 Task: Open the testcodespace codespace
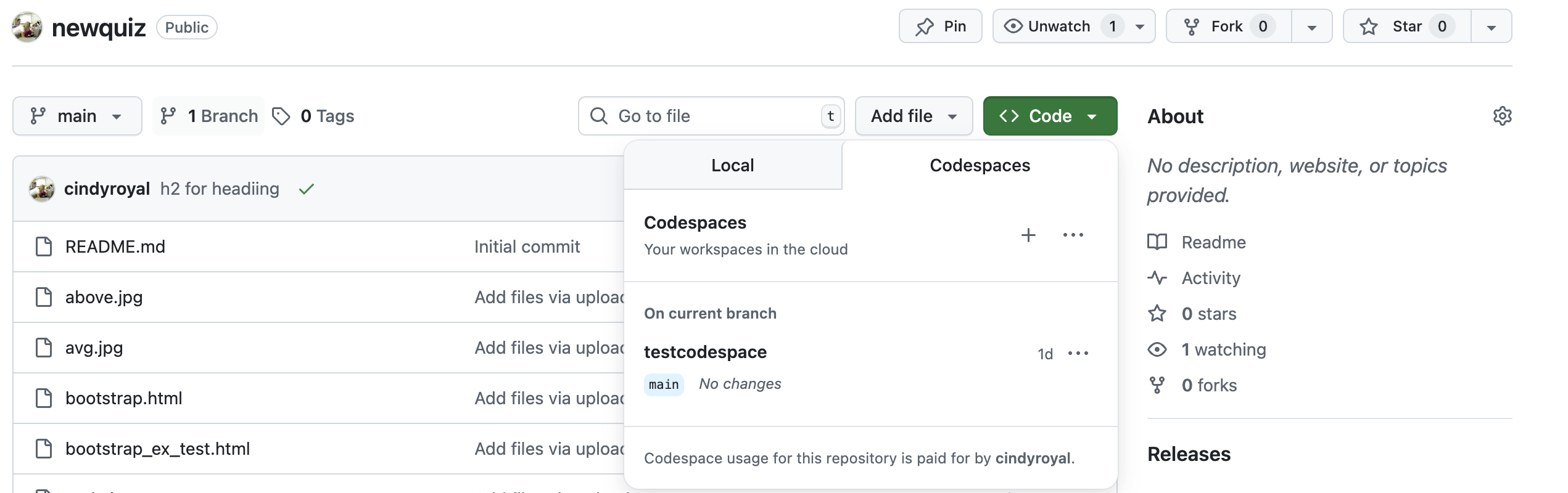coord(705,352)
